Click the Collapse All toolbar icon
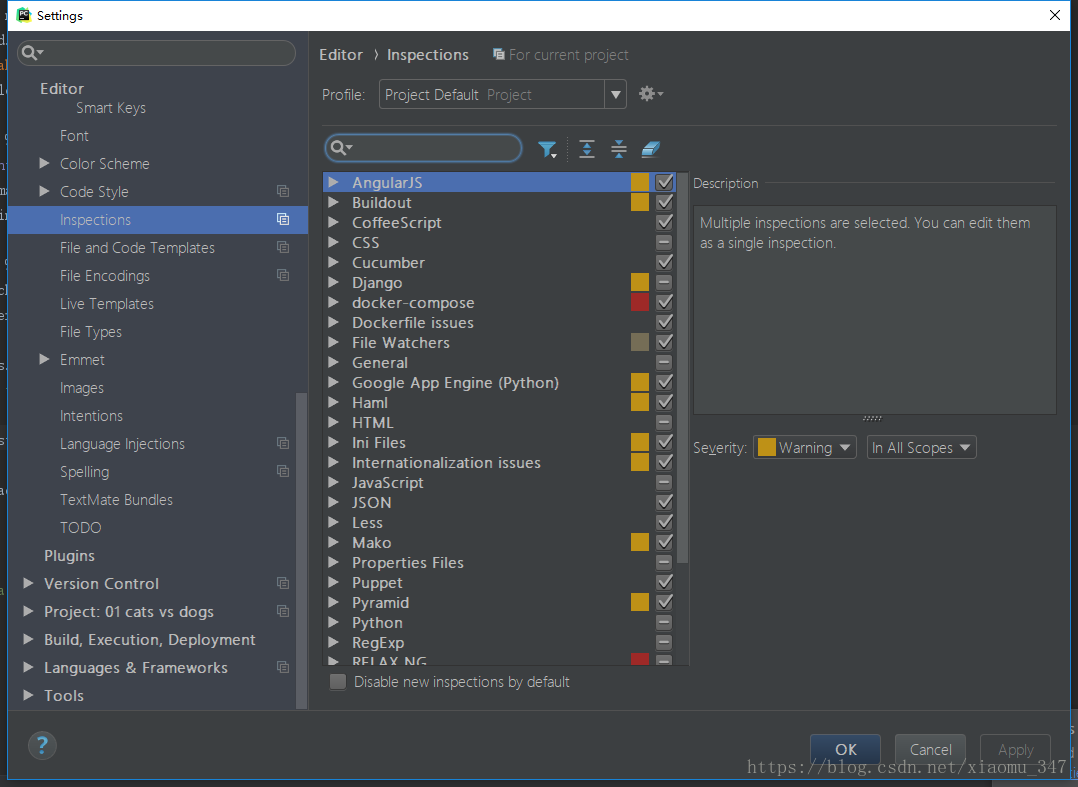 619,148
